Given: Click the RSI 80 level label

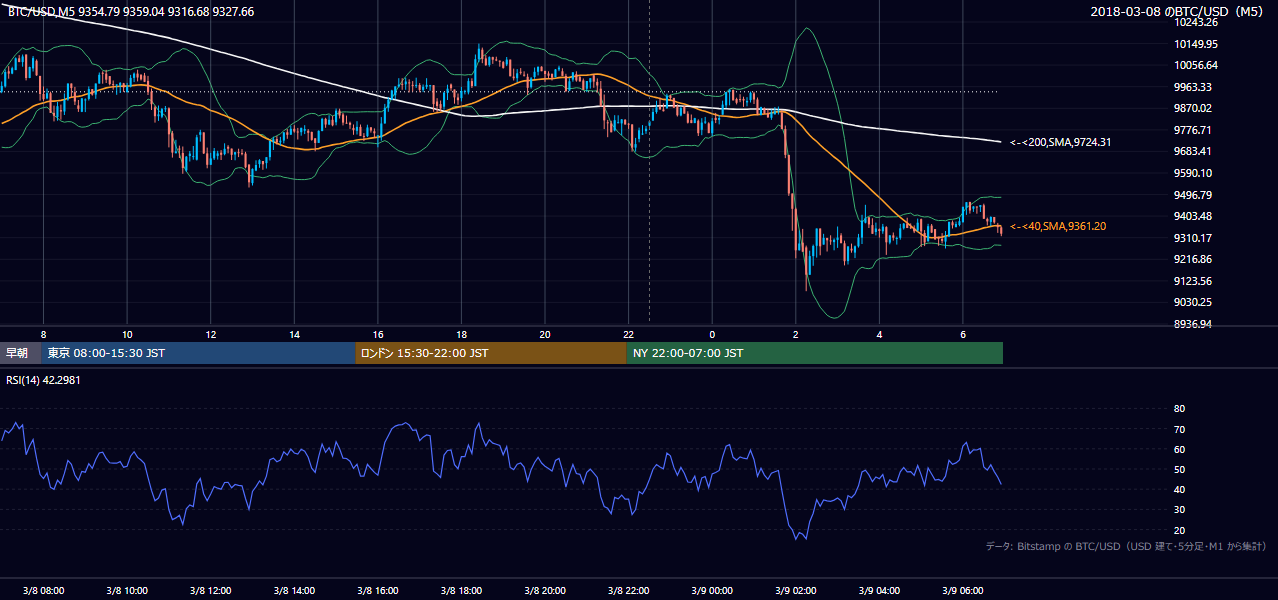Looking at the screenshot, I should coord(1179,409).
